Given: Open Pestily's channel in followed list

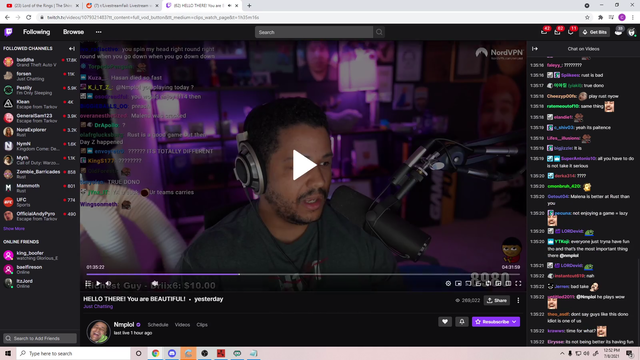Looking at the screenshot, I should pyautogui.click(x=40, y=90).
